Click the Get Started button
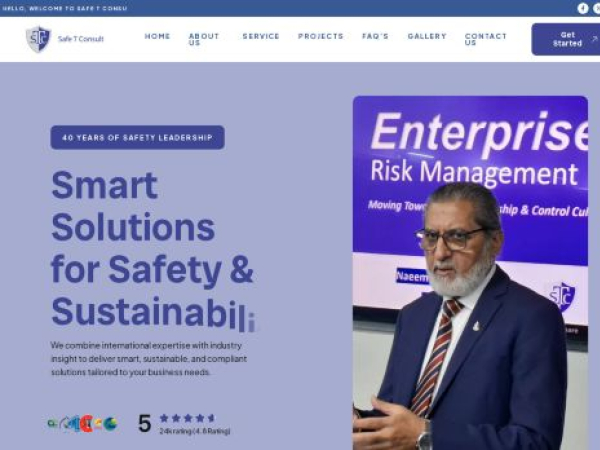 pyautogui.click(x=566, y=39)
